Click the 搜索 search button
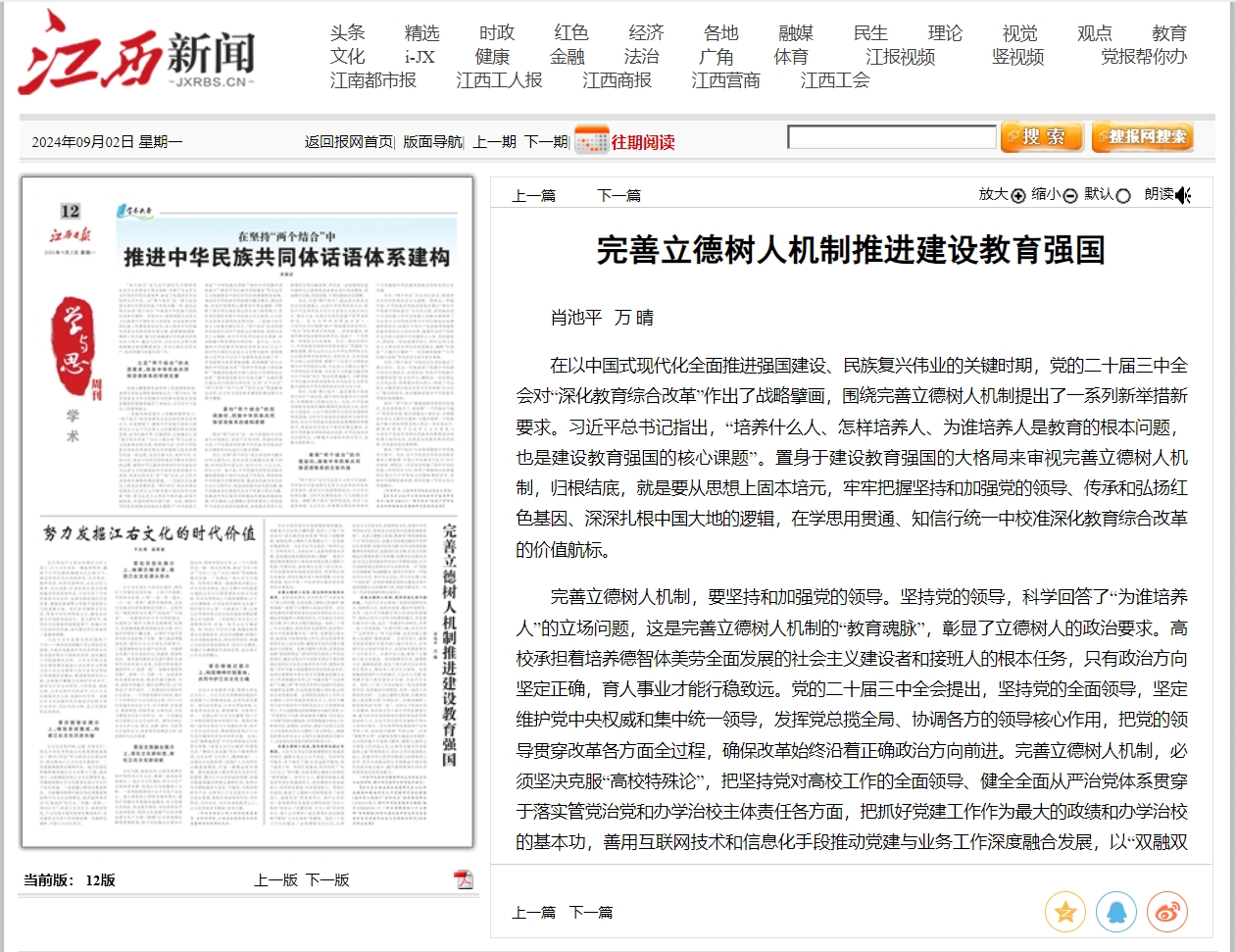 (1041, 137)
